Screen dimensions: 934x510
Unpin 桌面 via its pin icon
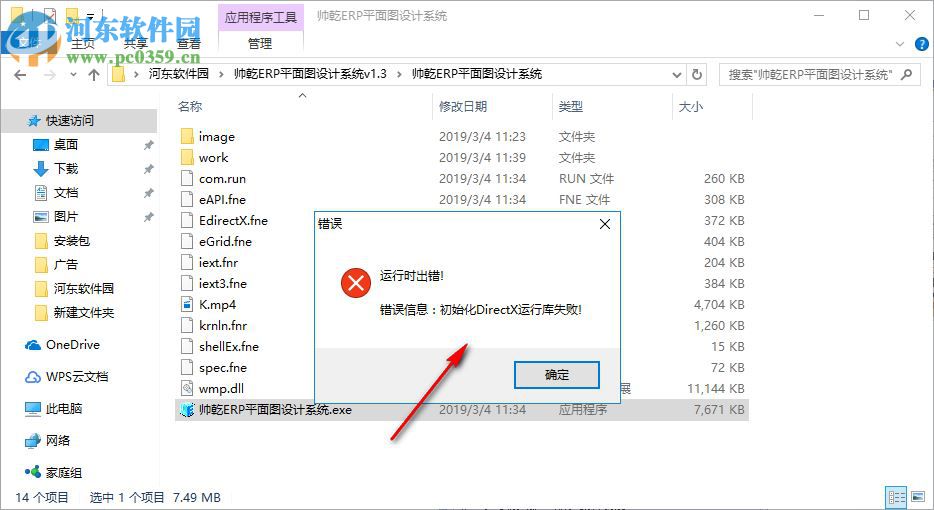[148, 145]
